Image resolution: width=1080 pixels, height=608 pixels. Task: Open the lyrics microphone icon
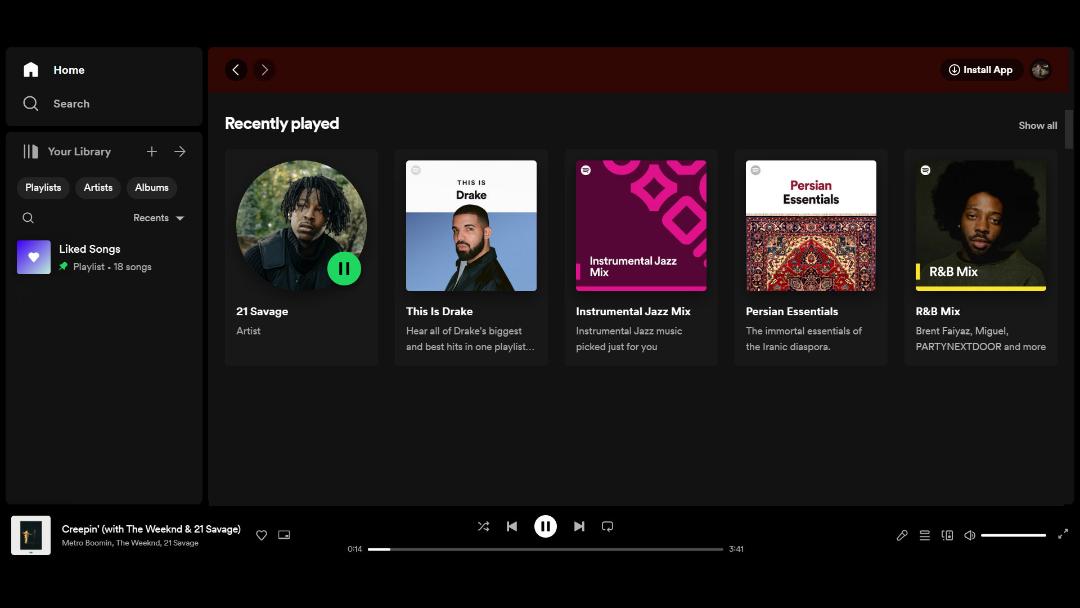click(x=902, y=535)
